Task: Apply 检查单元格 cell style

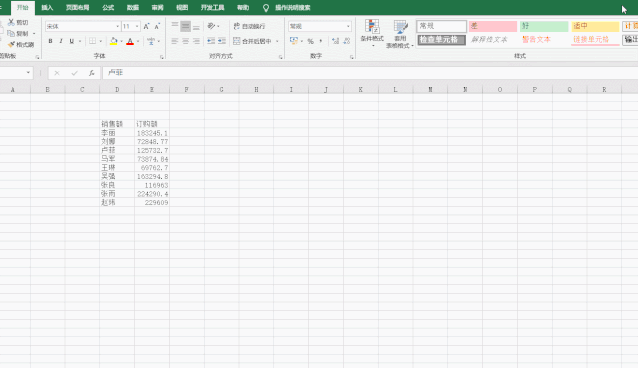Action: [441, 40]
